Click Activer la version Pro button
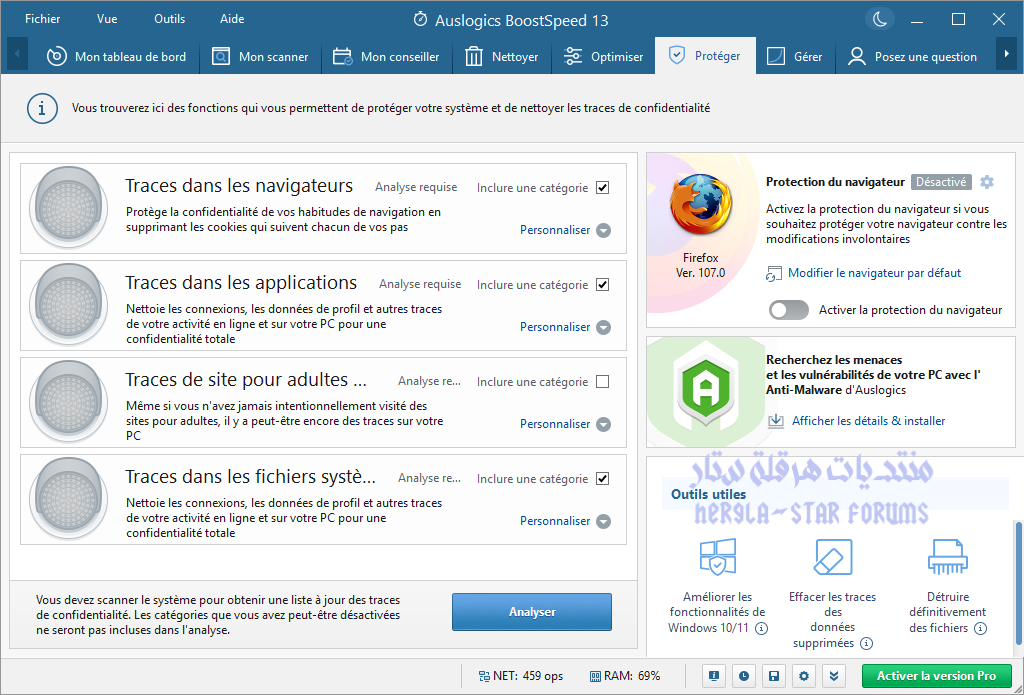1024x695 pixels. (x=936, y=676)
